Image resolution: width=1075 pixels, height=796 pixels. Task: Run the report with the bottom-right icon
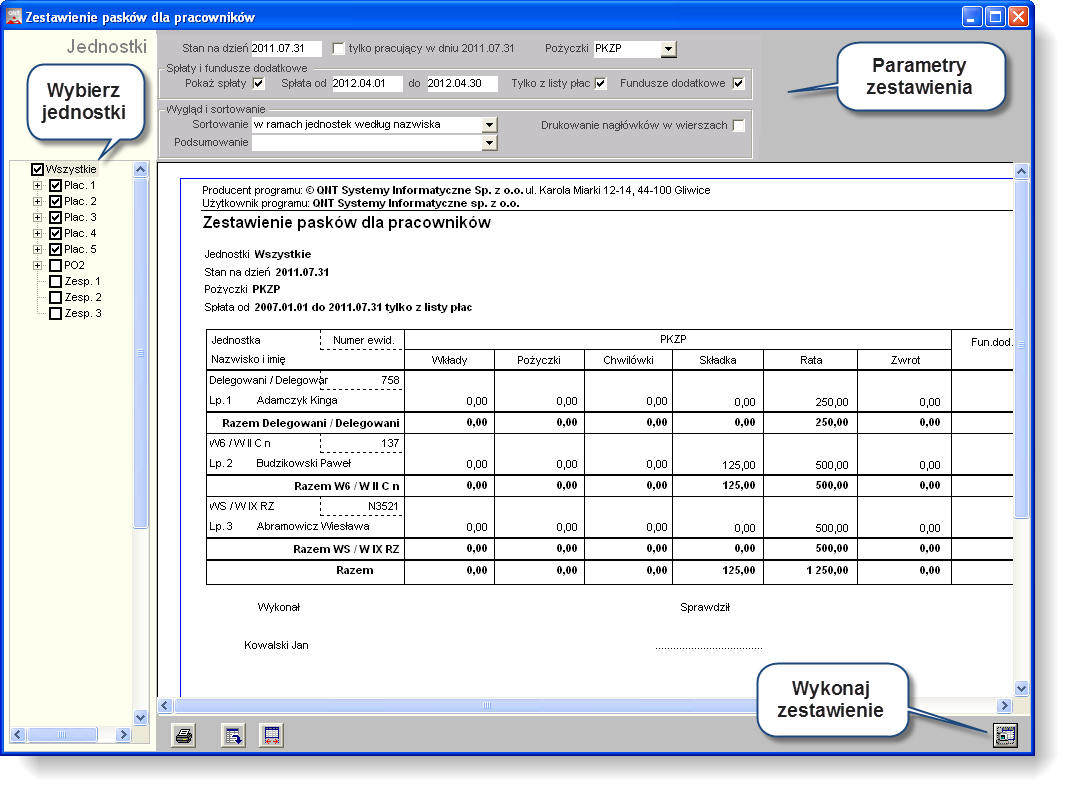tap(1005, 736)
